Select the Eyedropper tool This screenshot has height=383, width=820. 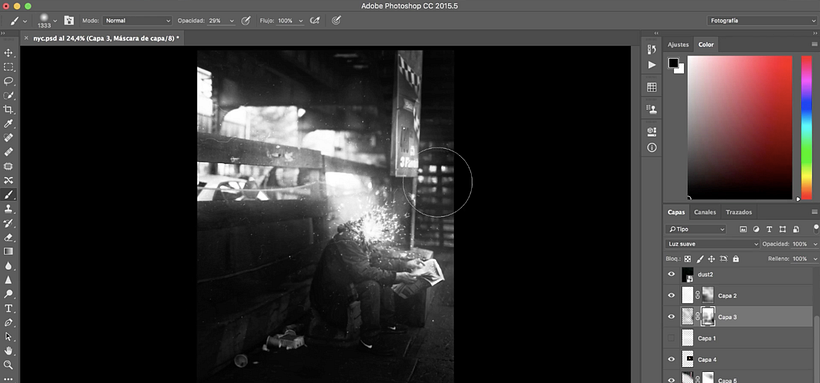click(x=8, y=123)
